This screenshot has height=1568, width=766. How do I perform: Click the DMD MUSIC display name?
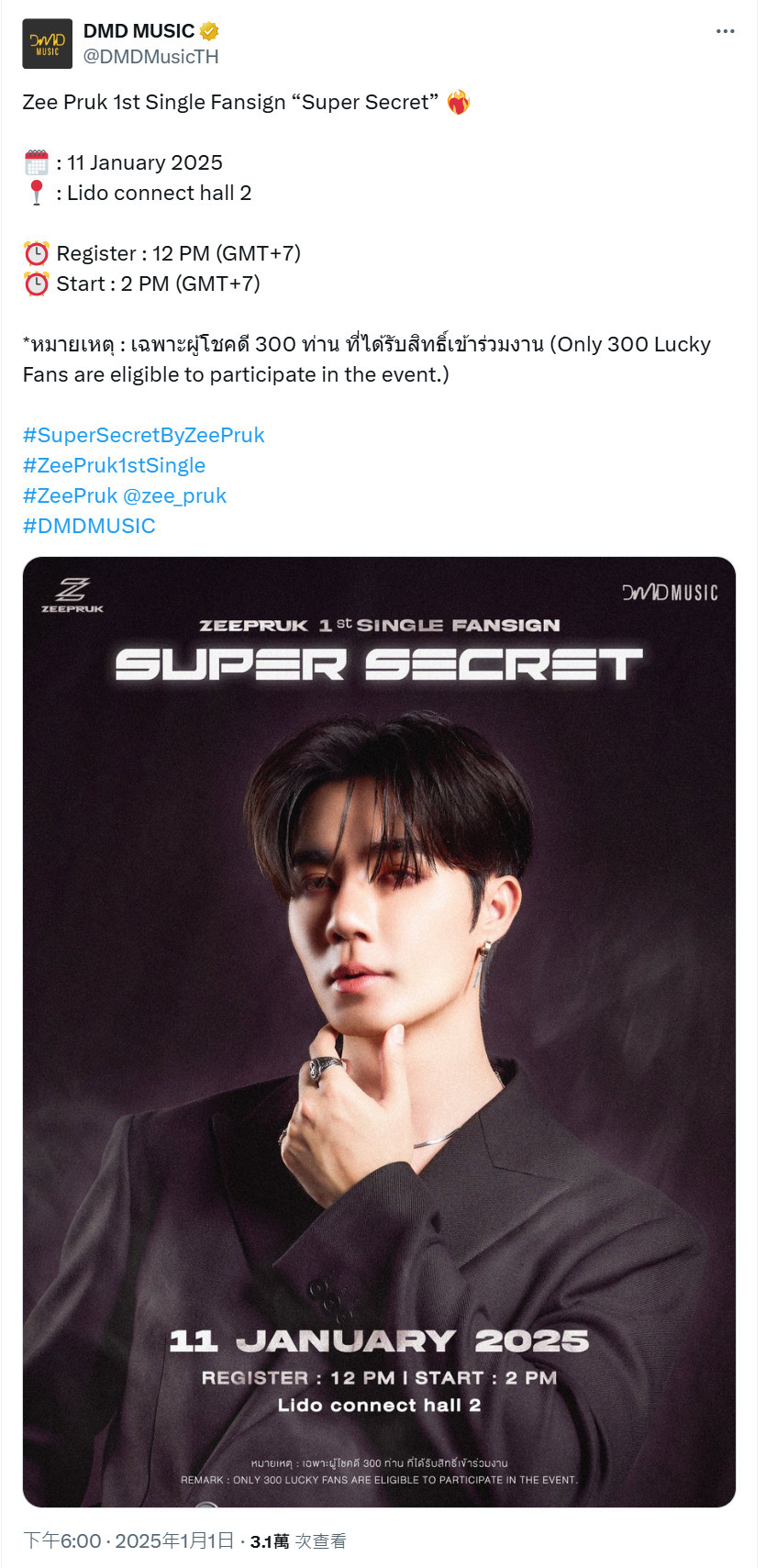139,31
